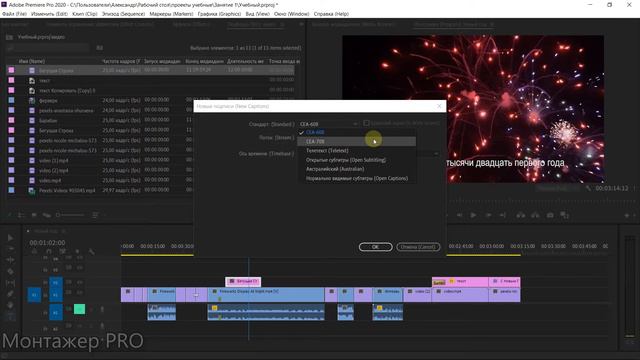
Task: Click label color swatch of текст row
Action: tap(11, 80)
